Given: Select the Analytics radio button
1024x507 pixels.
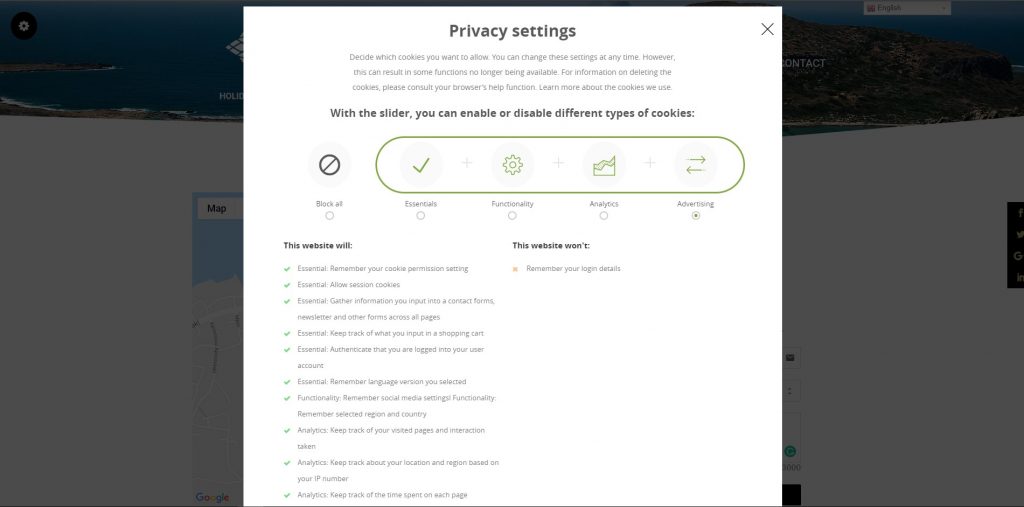Looking at the screenshot, I should pos(603,216).
